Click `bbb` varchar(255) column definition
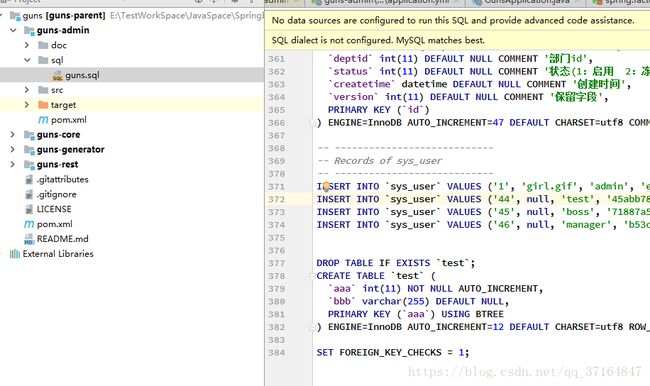This screenshot has width=650, height=386. pos(418,301)
